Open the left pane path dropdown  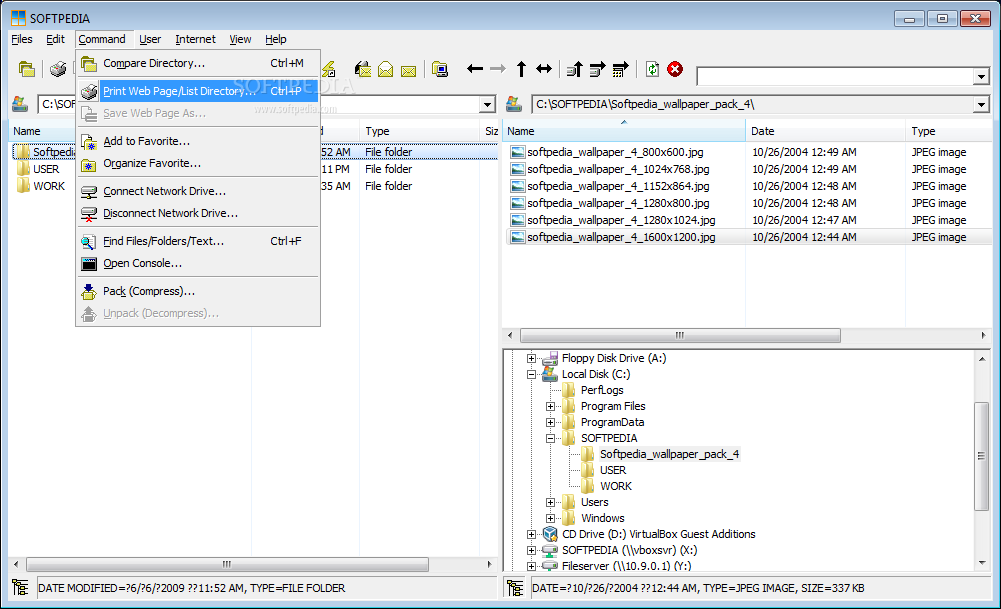point(487,104)
